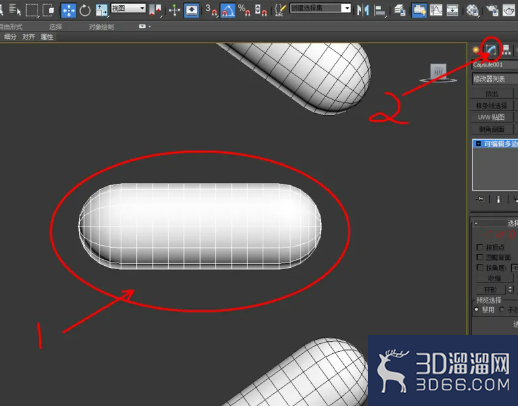This screenshot has height=406, width=518.
Task: Open the 属性 ribbon panel
Action: point(47,37)
